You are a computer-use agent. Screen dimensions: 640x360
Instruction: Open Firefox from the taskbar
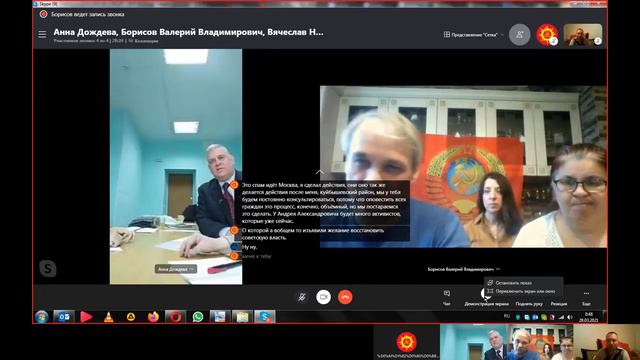click(x=153, y=317)
